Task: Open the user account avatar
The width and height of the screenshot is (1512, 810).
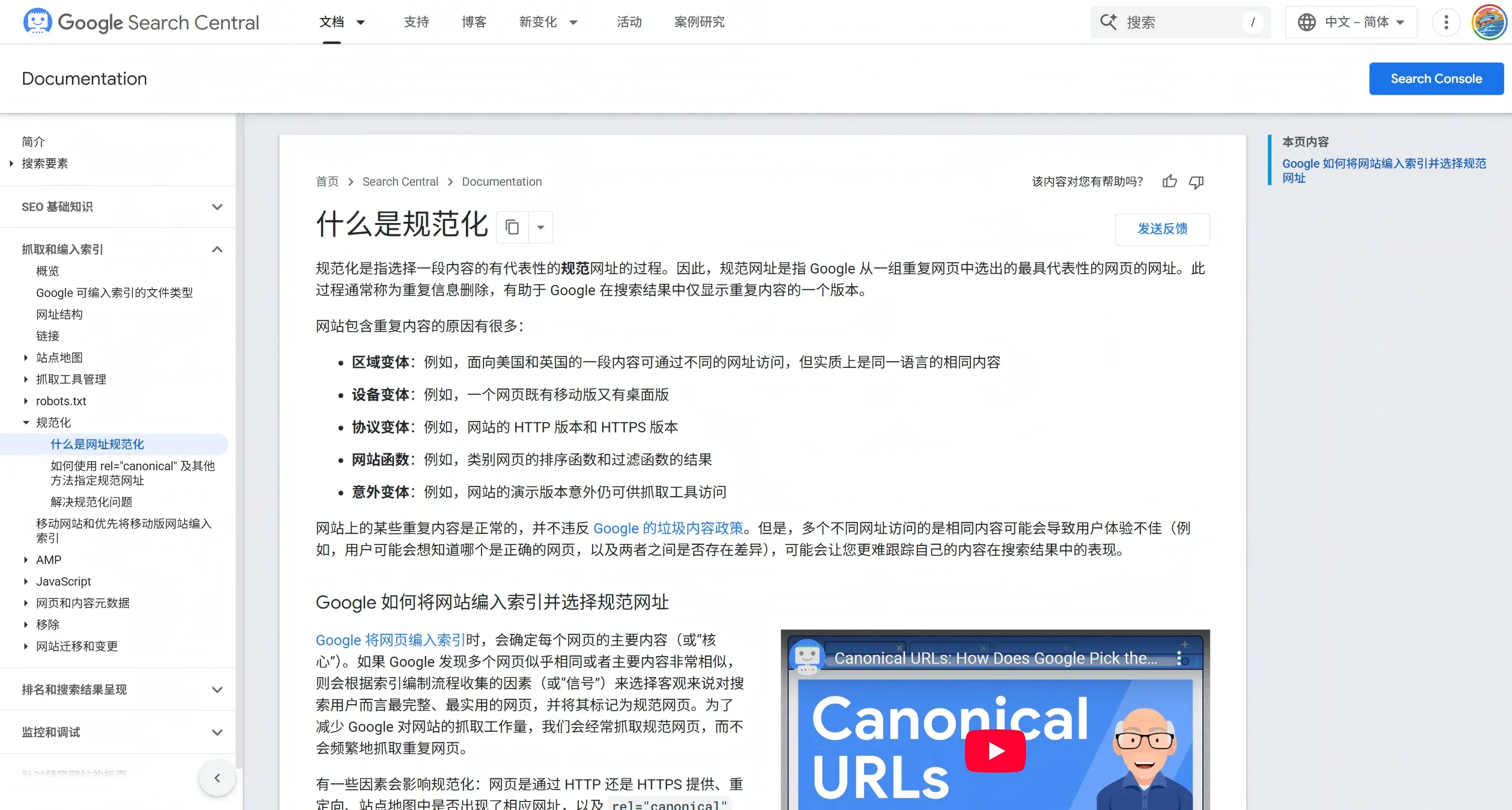Action: (x=1489, y=22)
